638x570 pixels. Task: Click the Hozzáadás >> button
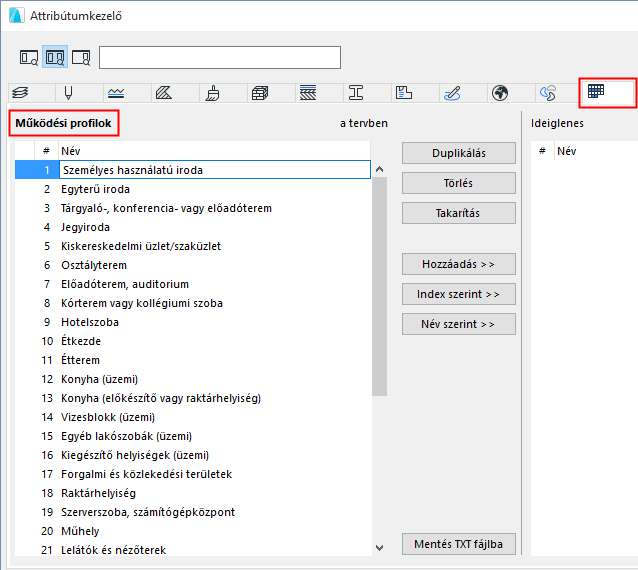coord(459,264)
